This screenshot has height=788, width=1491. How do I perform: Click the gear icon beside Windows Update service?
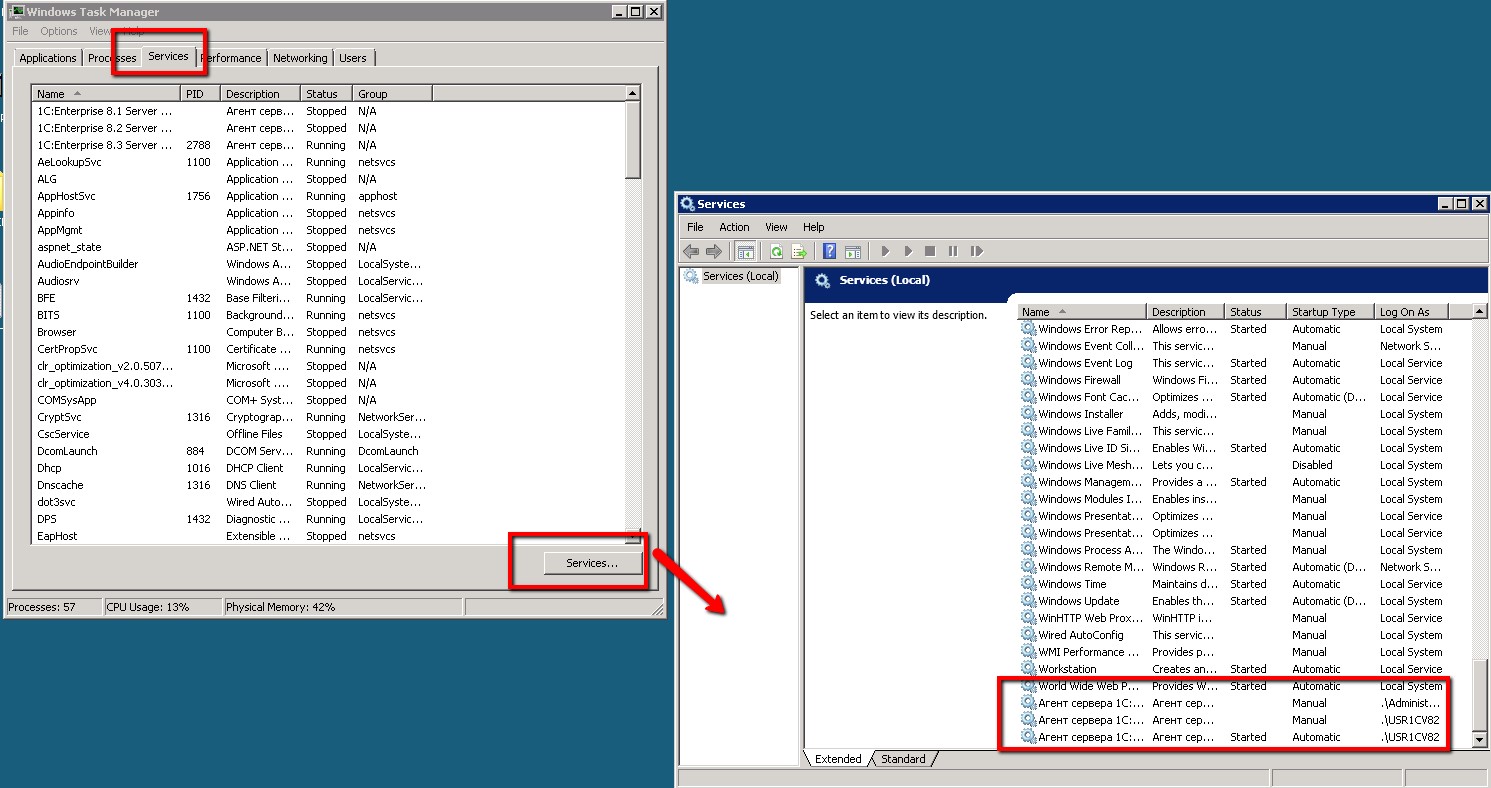[x=1028, y=601]
